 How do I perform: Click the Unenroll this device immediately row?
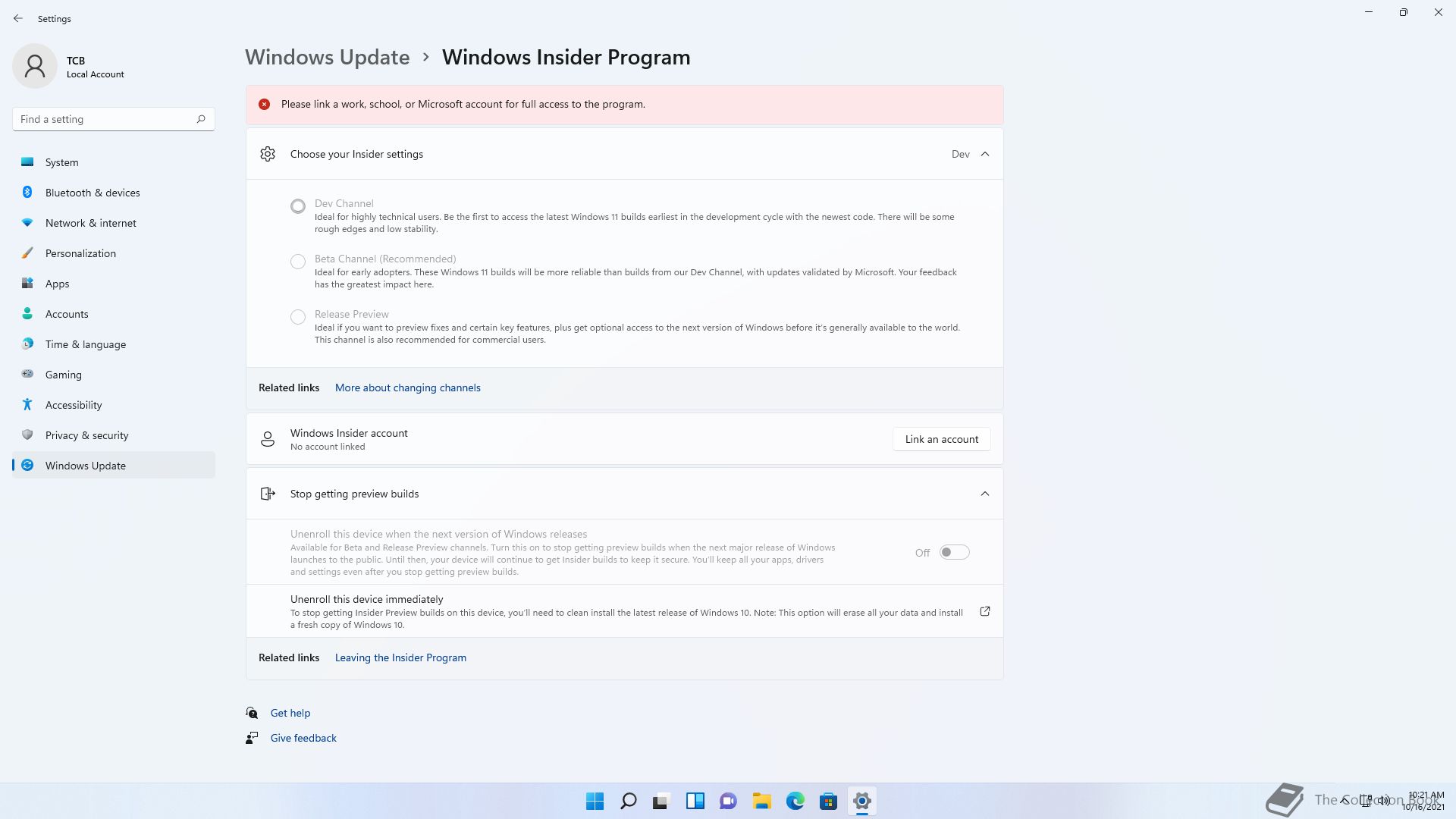coord(624,611)
